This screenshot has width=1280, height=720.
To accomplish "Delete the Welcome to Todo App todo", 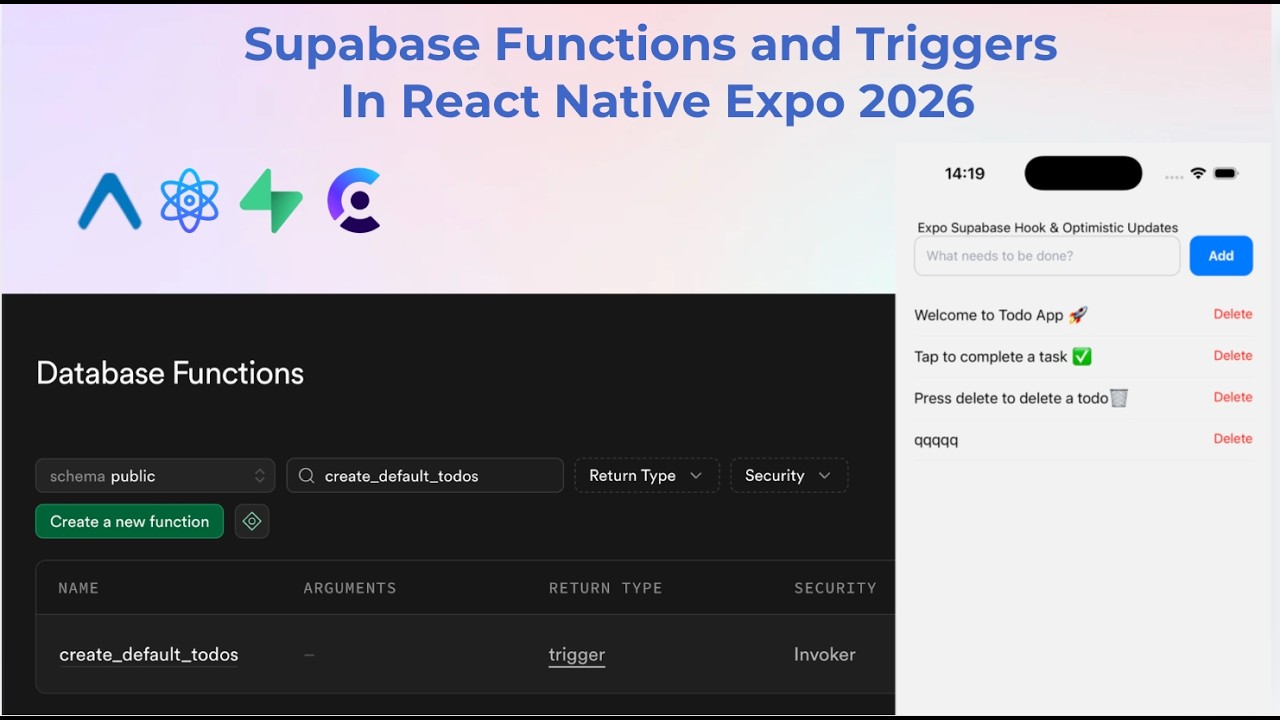I will pos(1233,314).
